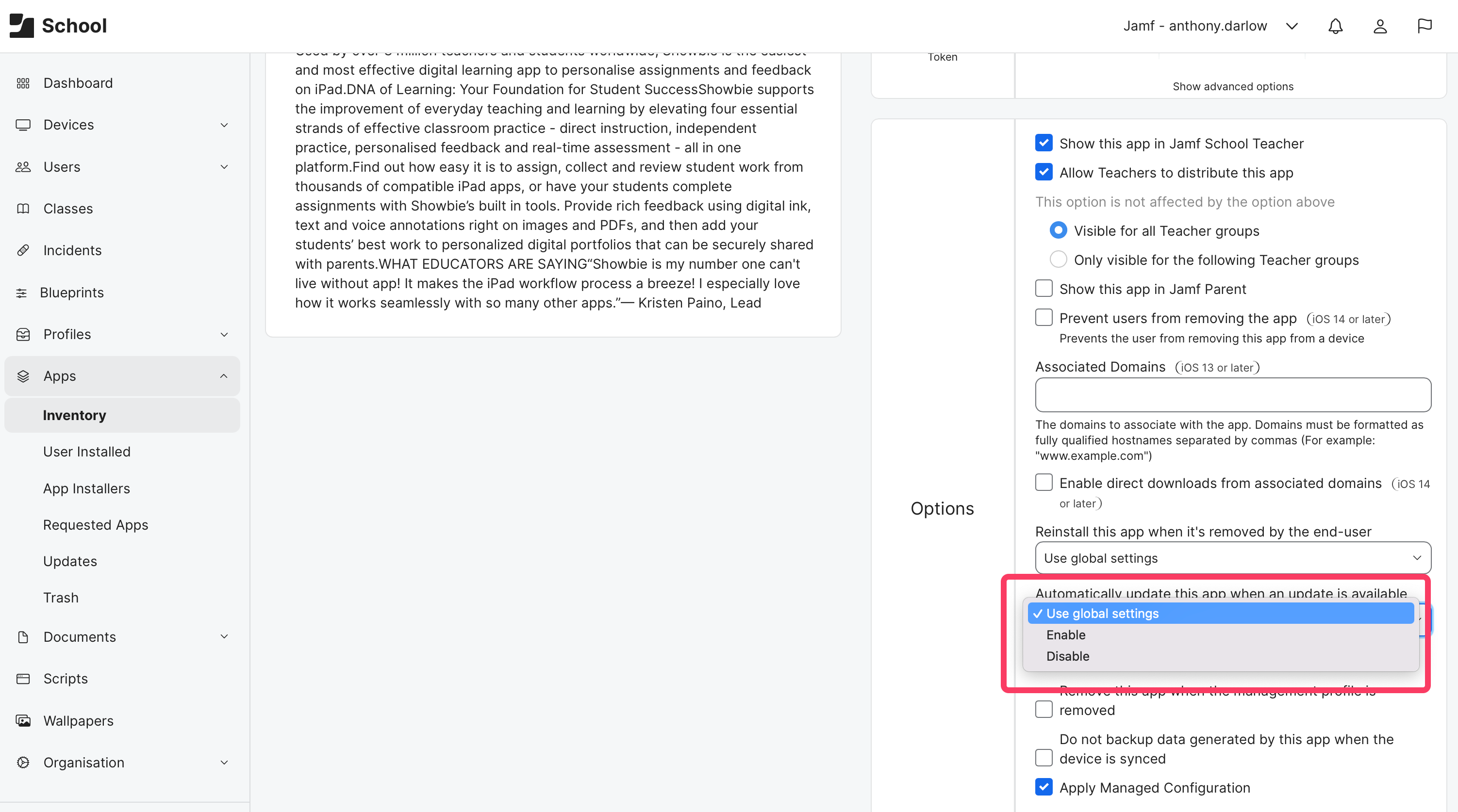Open Scripts section
This screenshot has height=812, width=1458.
coord(66,679)
